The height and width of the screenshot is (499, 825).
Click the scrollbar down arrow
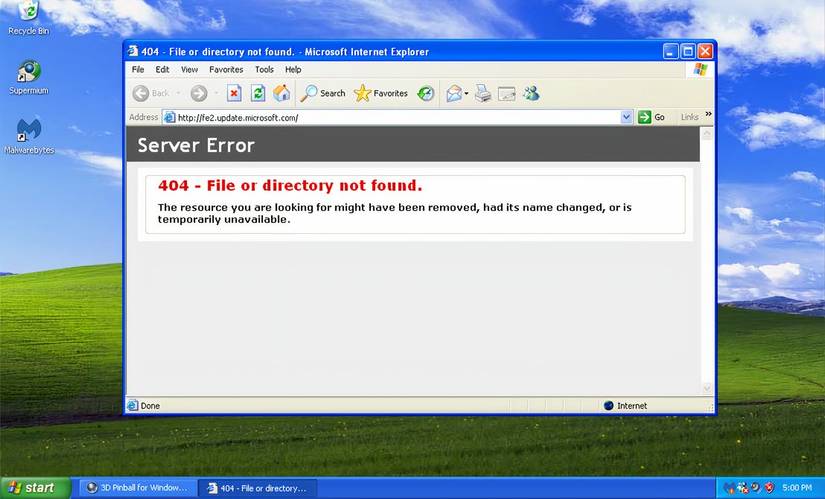coord(707,388)
